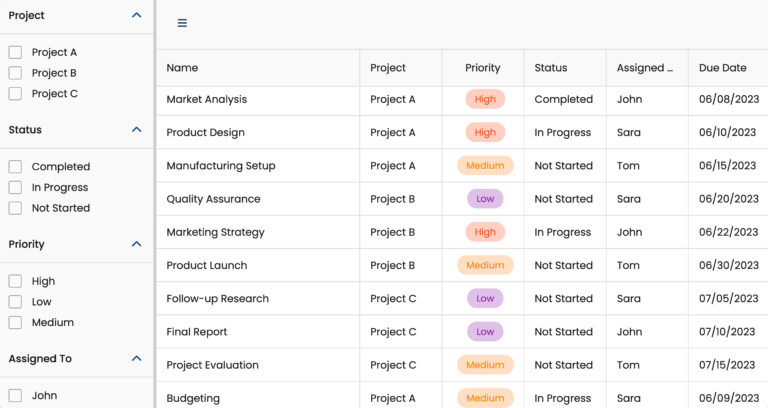The height and width of the screenshot is (408, 768).
Task: Collapse the Assigned To filter section
Action: (x=137, y=359)
